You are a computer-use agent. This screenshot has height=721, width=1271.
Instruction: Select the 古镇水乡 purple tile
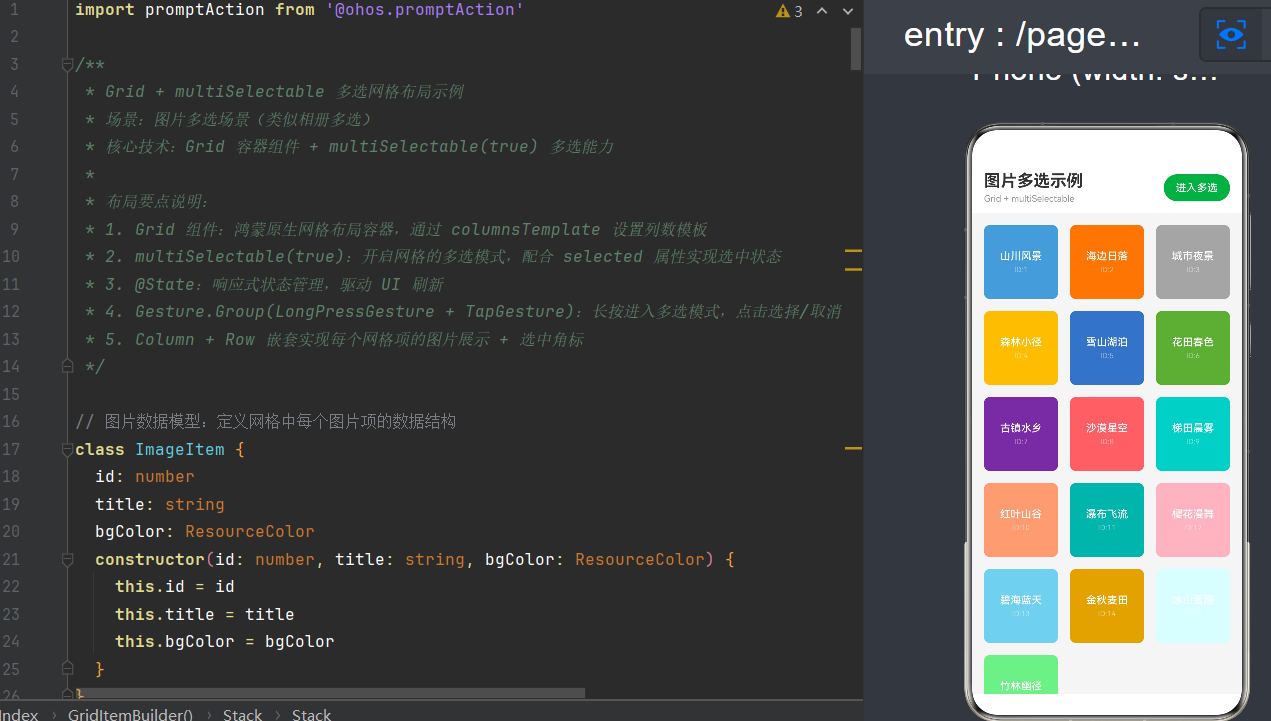pyautogui.click(x=1021, y=434)
